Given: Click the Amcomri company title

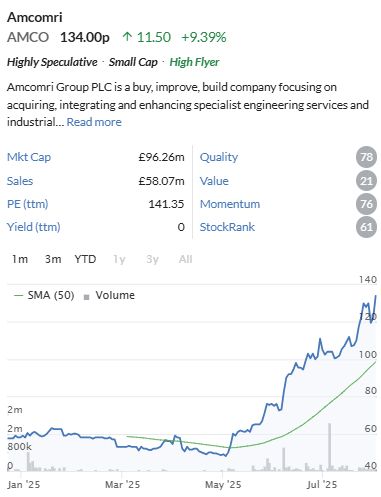Looking at the screenshot, I should pyautogui.click(x=35, y=17).
